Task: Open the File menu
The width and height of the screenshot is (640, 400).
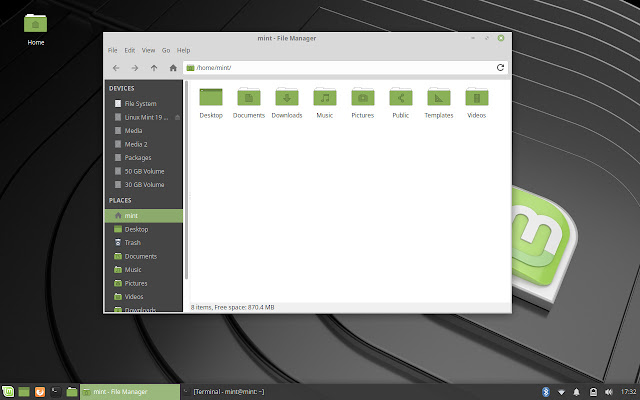Action: click(x=113, y=50)
